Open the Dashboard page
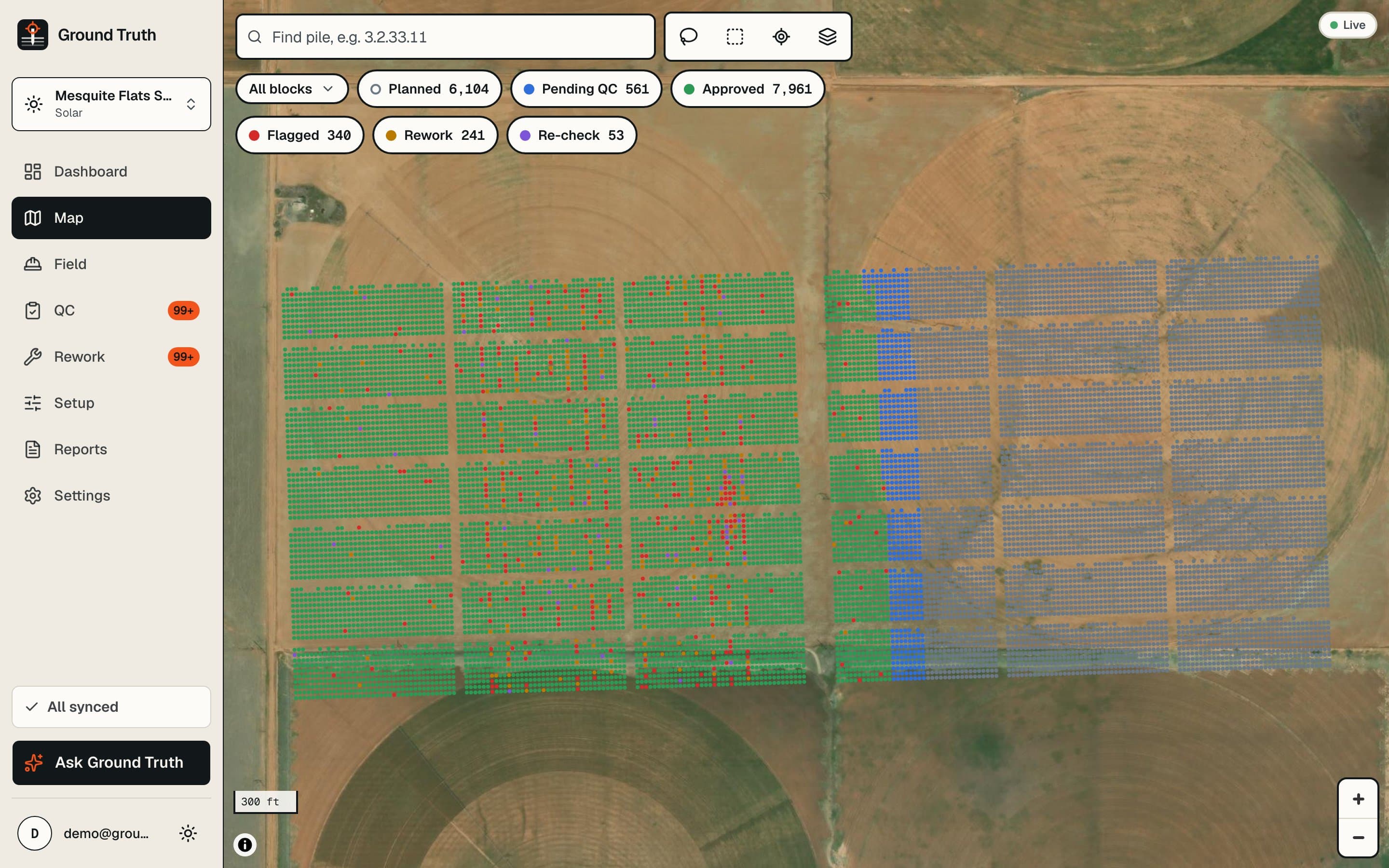1389x868 pixels. pyautogui.click(x=111, y=172)
